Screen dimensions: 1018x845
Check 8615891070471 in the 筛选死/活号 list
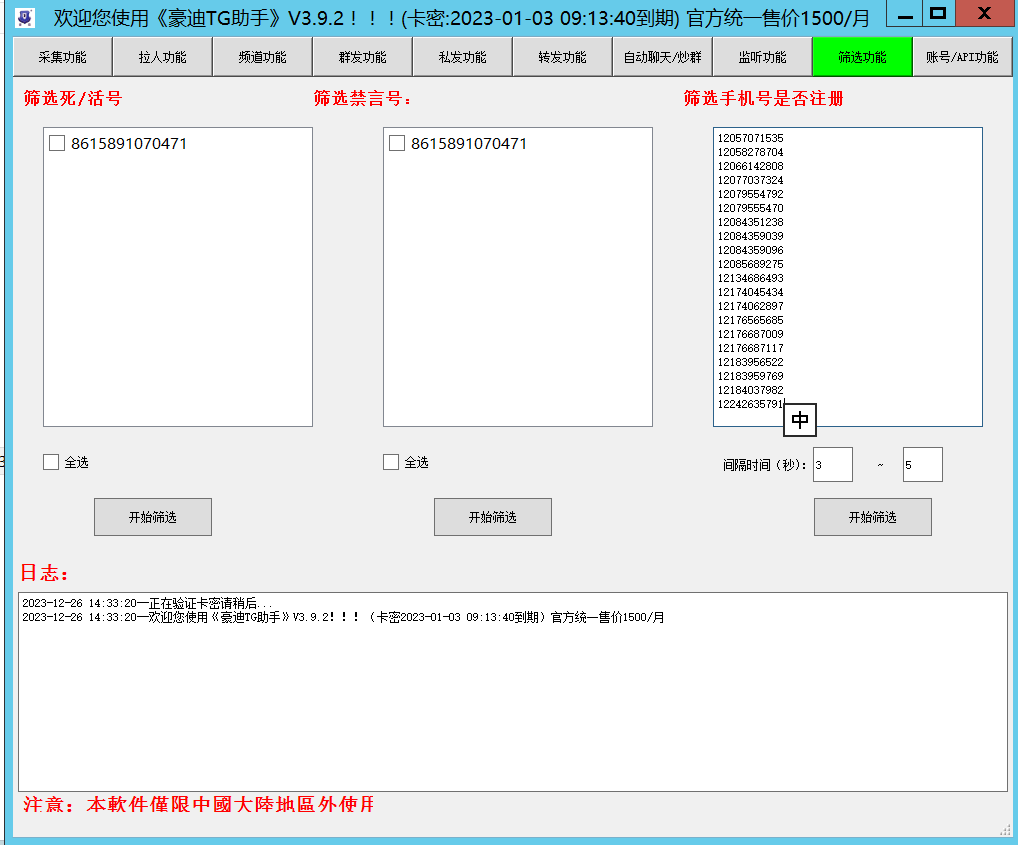point(57,143)
